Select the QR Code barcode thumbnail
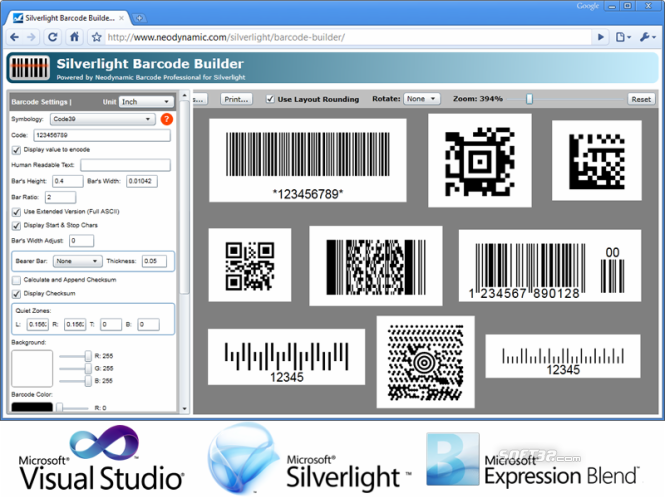The image size is (665, 498). (x=250, y=265)
